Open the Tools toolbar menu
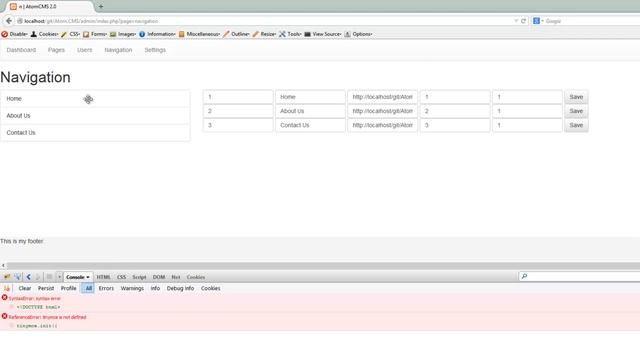 click(290, 34)
